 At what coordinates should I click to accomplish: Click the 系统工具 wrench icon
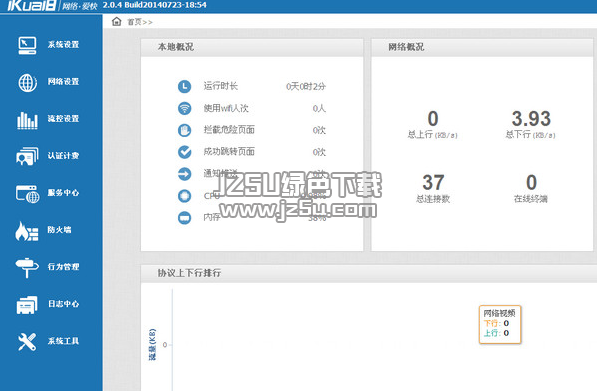click(x=27, y=342)
